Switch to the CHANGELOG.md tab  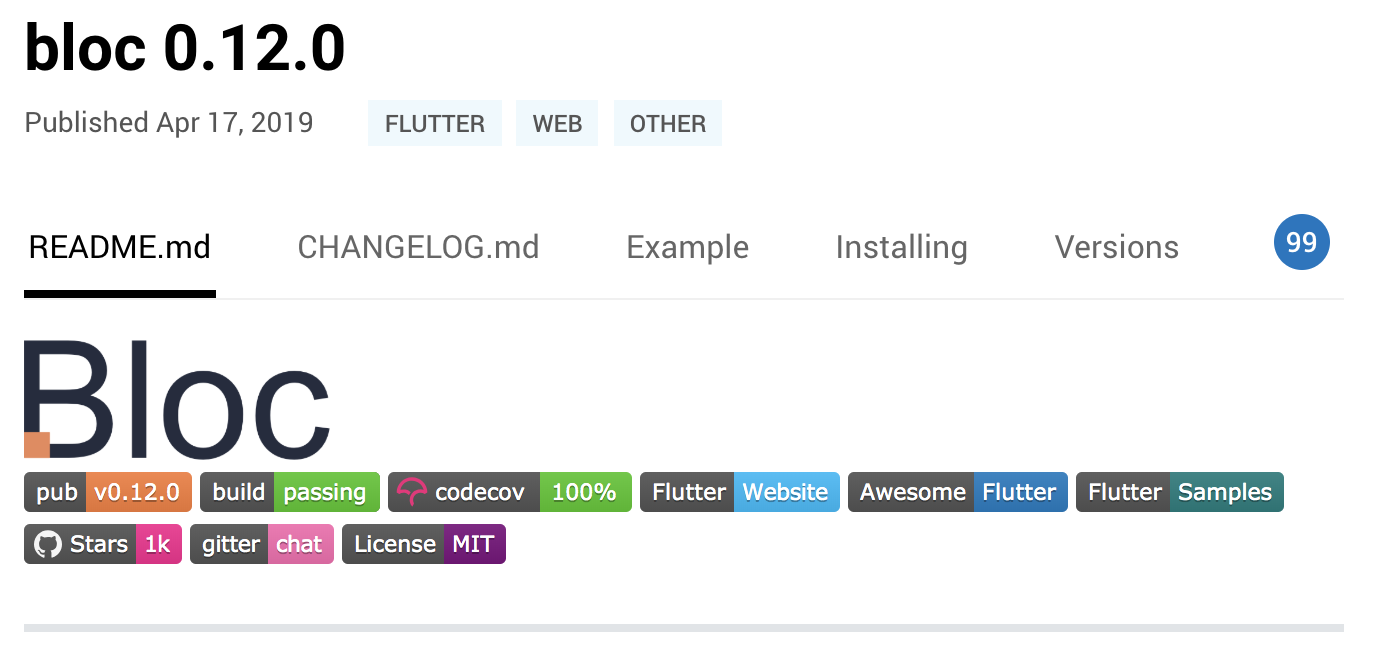click(x=418, y=247)
